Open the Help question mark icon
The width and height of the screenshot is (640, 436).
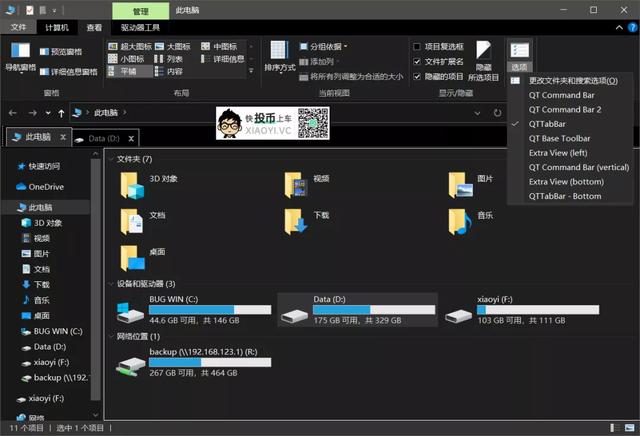(x=632, y=27)
